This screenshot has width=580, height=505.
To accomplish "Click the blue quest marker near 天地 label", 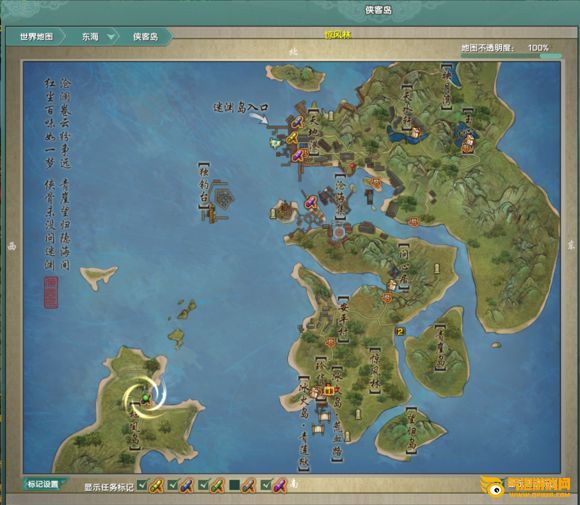I will (x=297, y=121).
